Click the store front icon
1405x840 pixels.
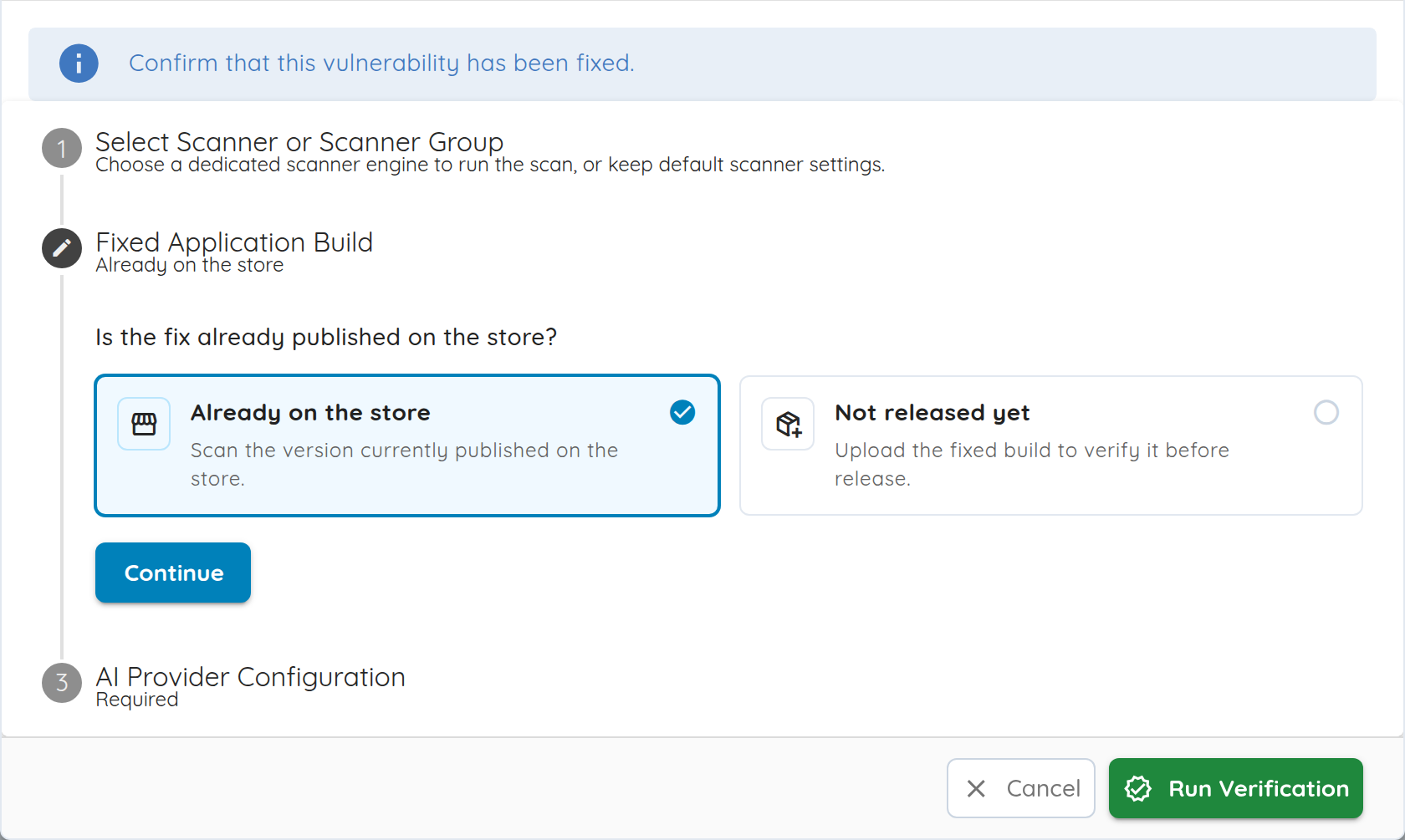coord(144,424)
